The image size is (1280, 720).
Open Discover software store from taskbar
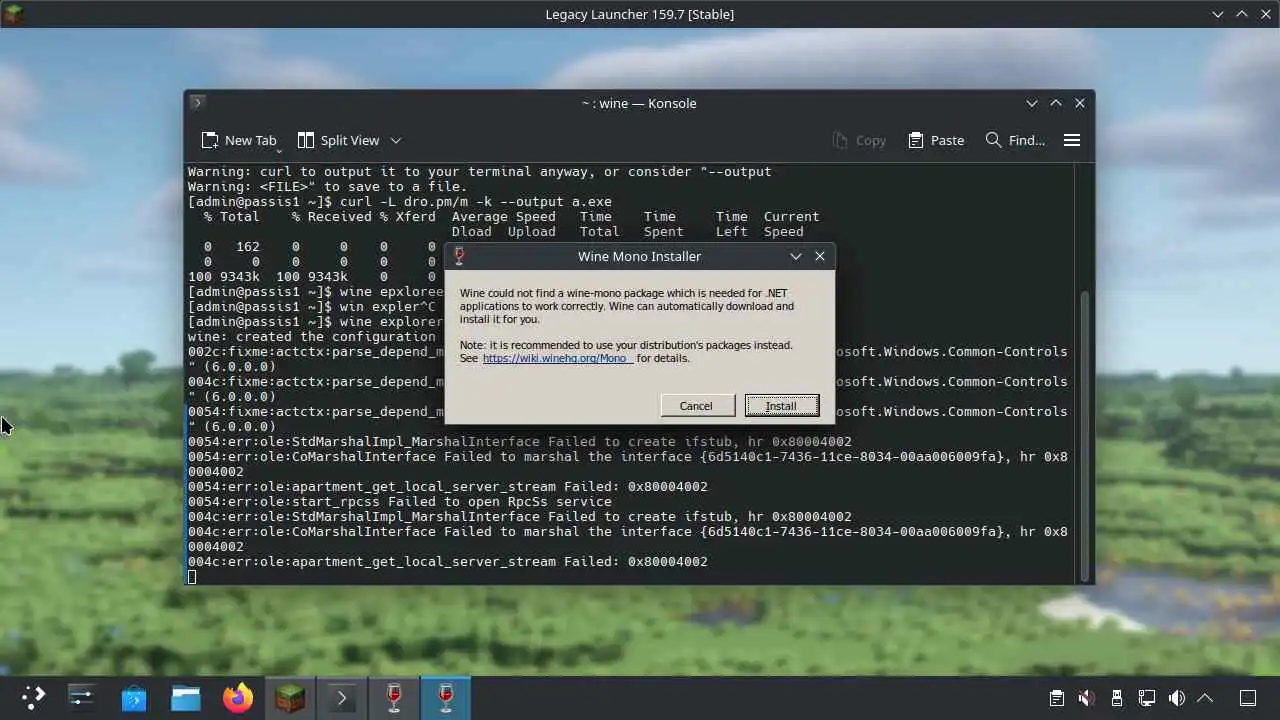[x=134, y=698]
